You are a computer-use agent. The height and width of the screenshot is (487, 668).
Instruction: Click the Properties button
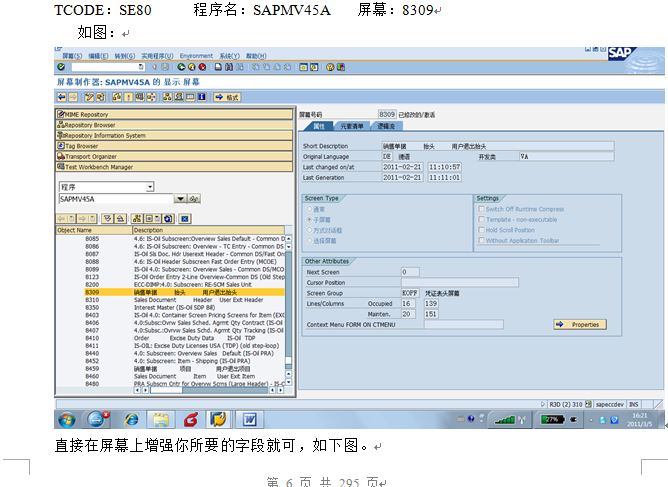(580, 324)
